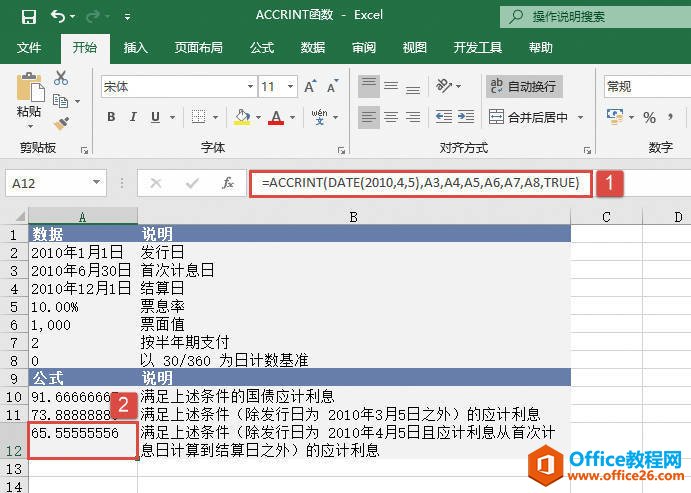Open the Customize Quick Access Toolbar arrow

(127, 17)
